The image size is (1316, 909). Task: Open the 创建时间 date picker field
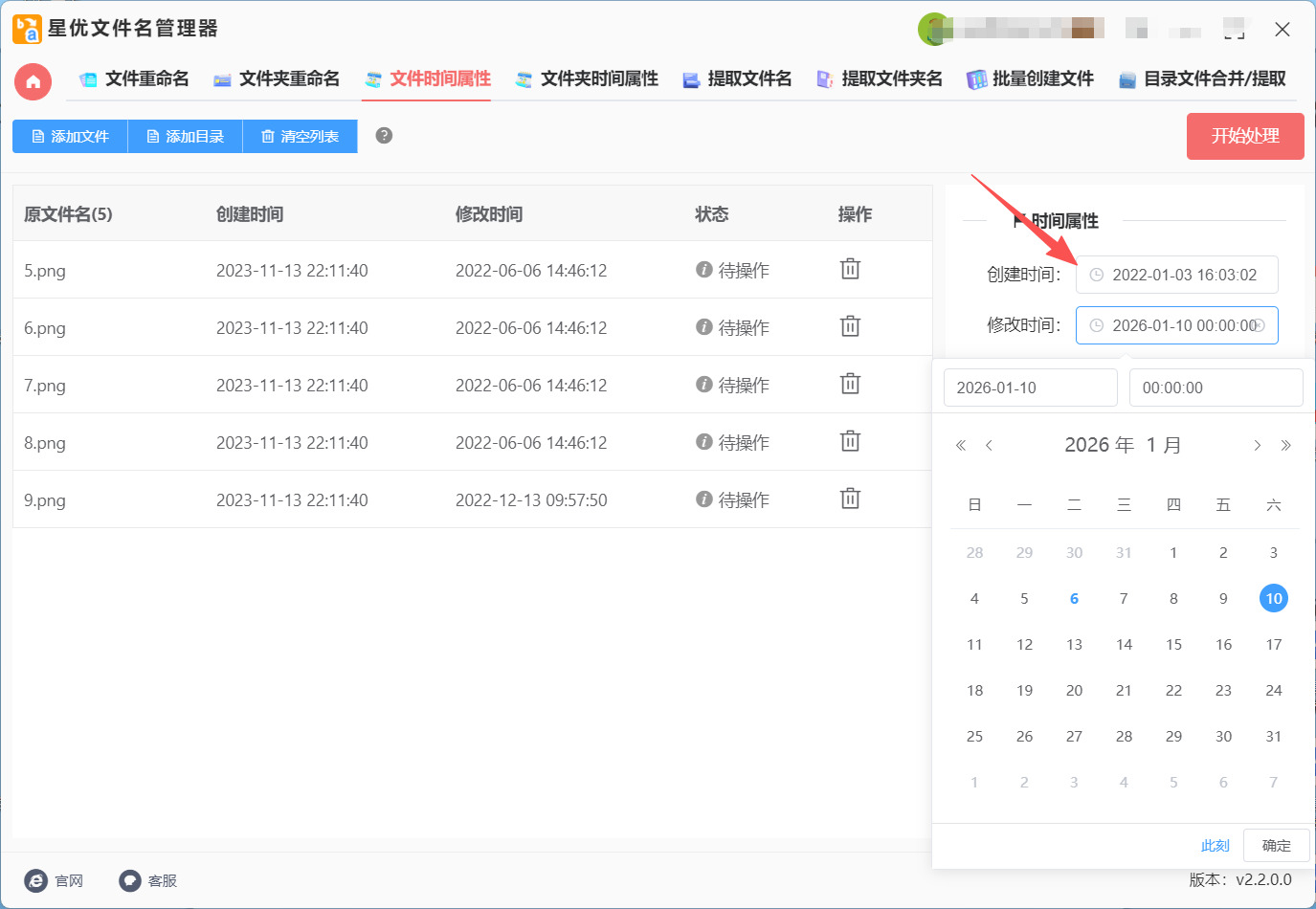tap(1177, 275)
